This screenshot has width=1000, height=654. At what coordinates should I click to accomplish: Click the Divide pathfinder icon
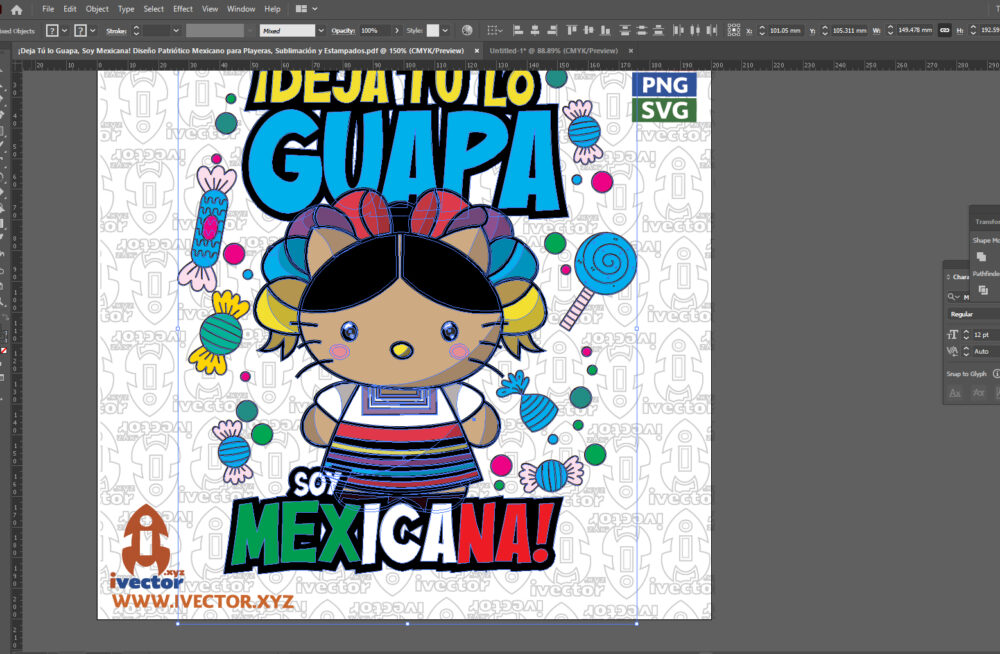[983, 290]
